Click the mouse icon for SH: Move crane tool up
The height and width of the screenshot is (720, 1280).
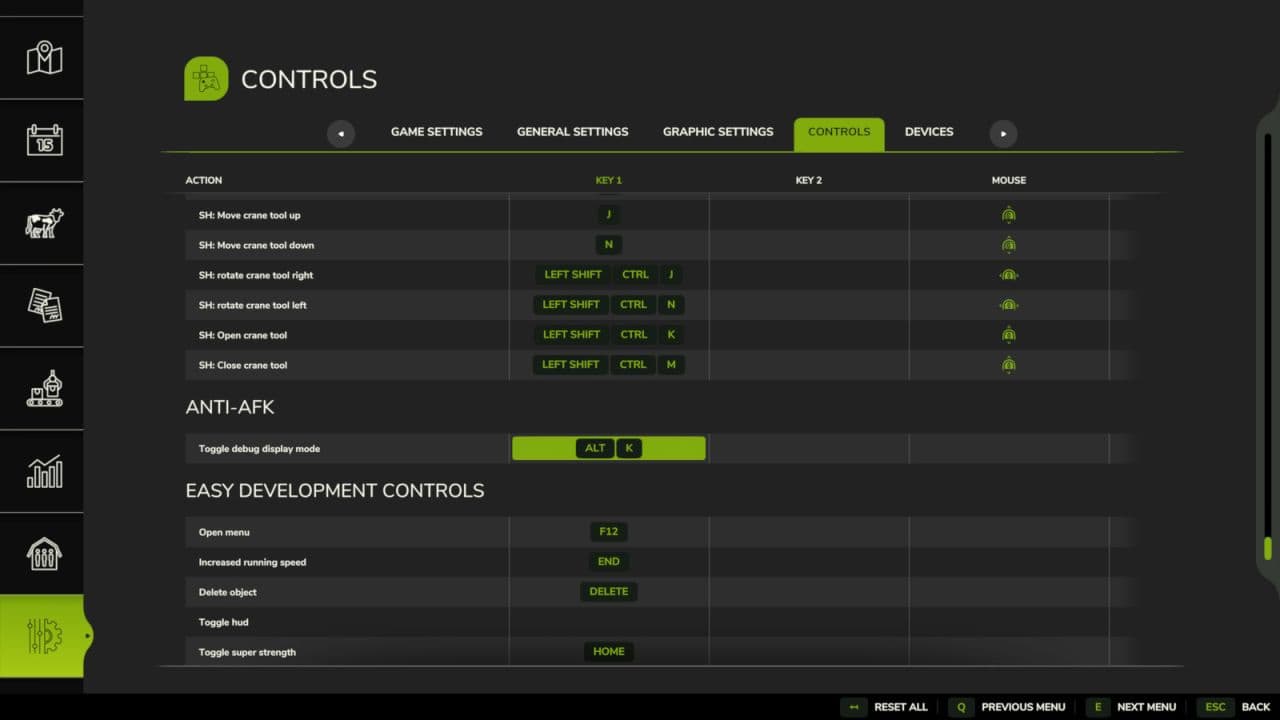pos(1008,214)
